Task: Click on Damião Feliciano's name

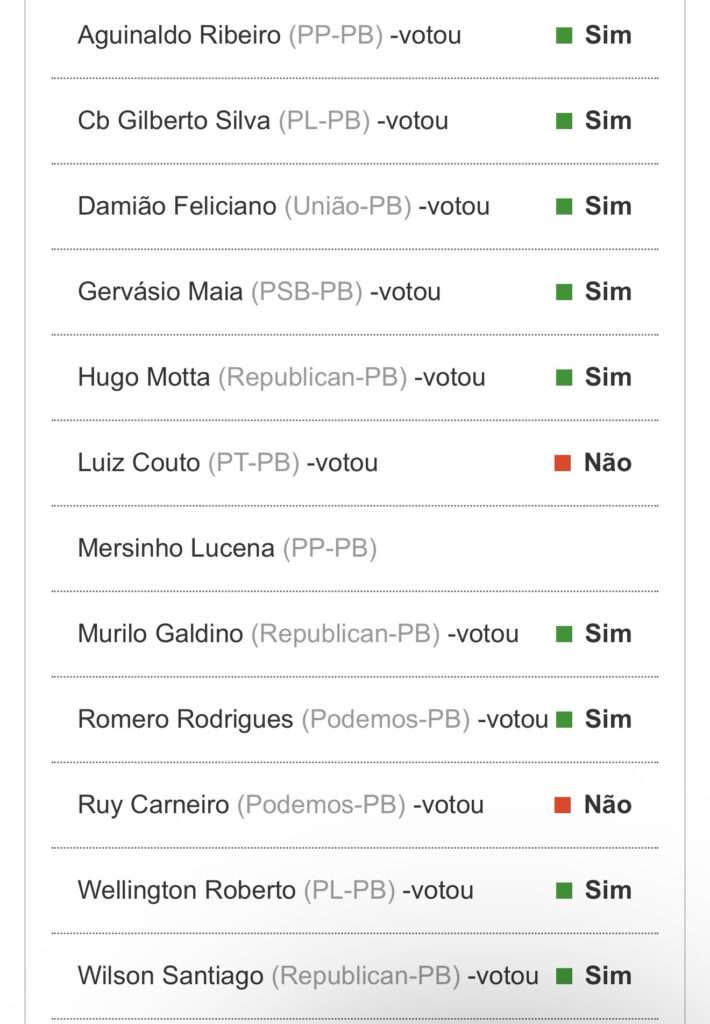Action: pos(177,207)
